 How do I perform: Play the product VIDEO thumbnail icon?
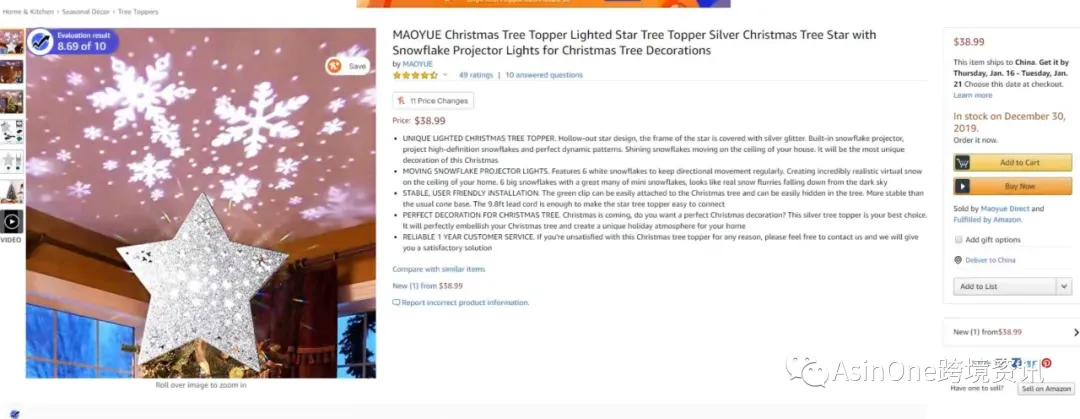[x=12, y=222]
